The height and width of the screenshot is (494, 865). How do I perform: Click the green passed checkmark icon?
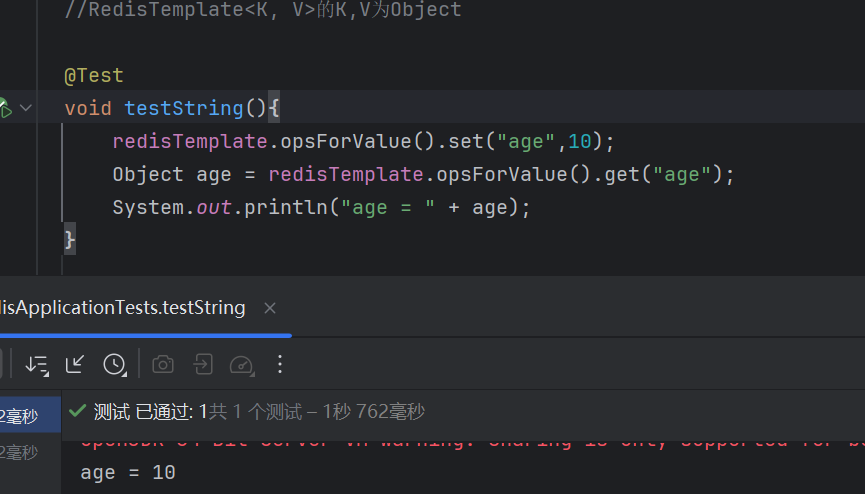pos(77,411)
